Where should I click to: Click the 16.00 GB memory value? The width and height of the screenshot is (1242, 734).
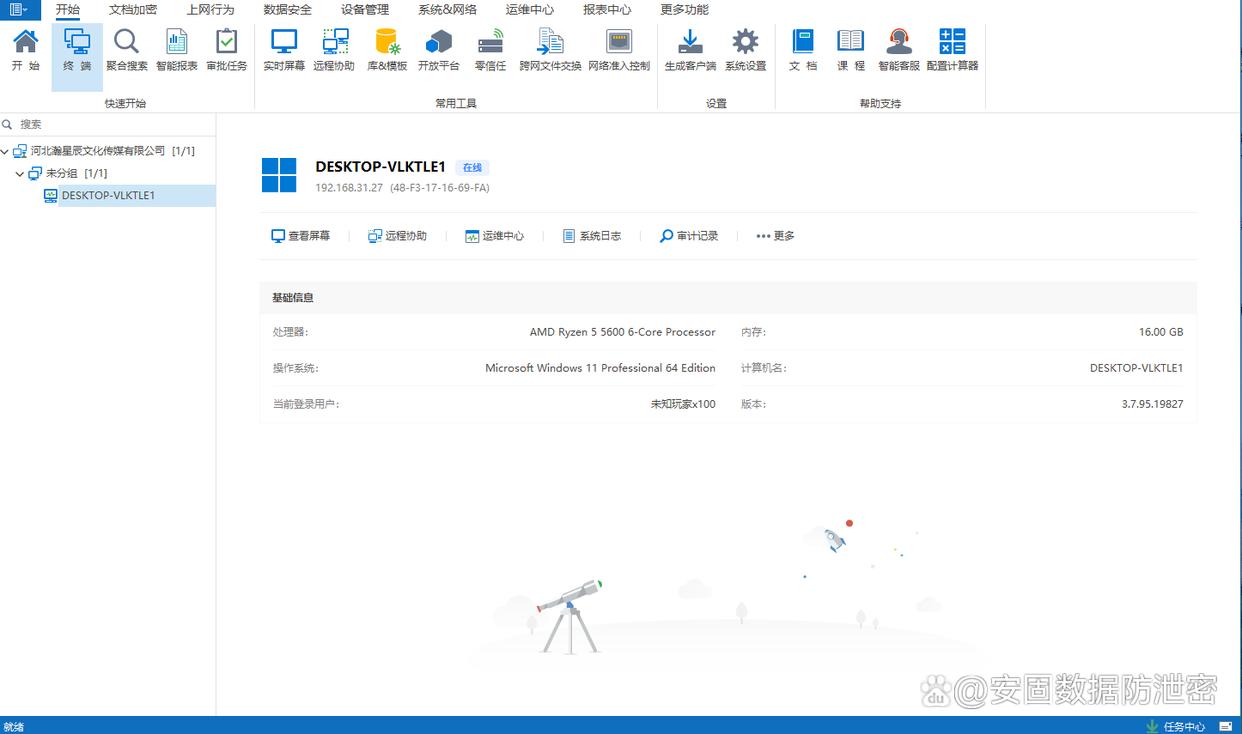coord(1160,332)
